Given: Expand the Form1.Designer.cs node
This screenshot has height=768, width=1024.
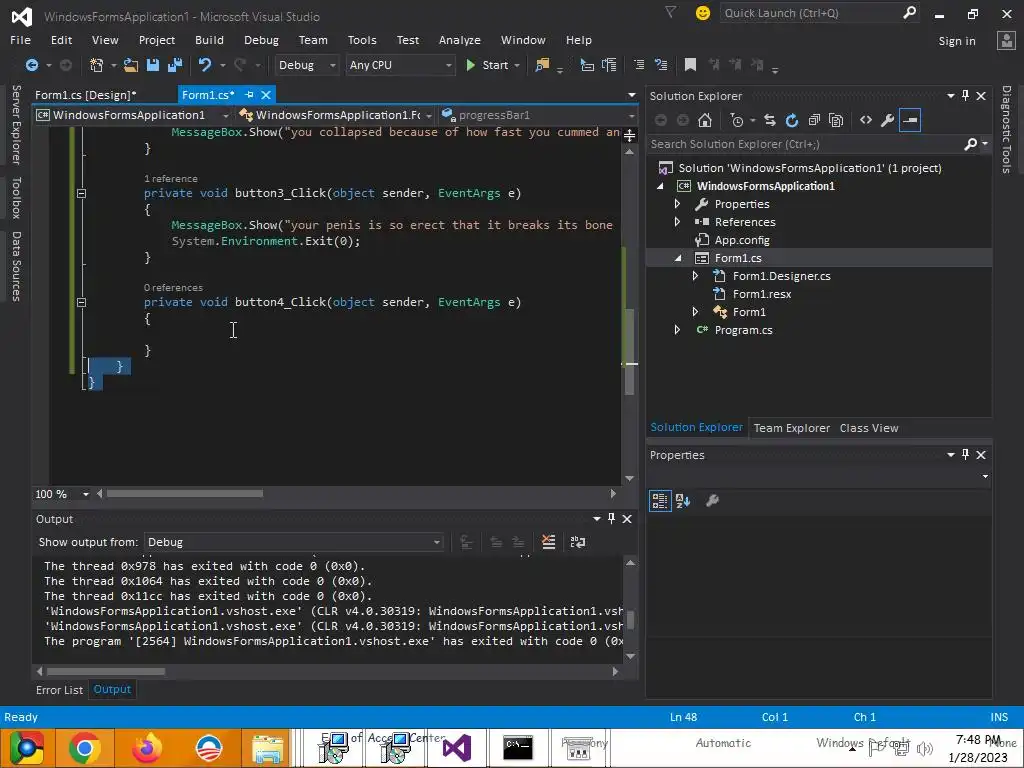Looking at the screenshot, I should click(696, 276).
